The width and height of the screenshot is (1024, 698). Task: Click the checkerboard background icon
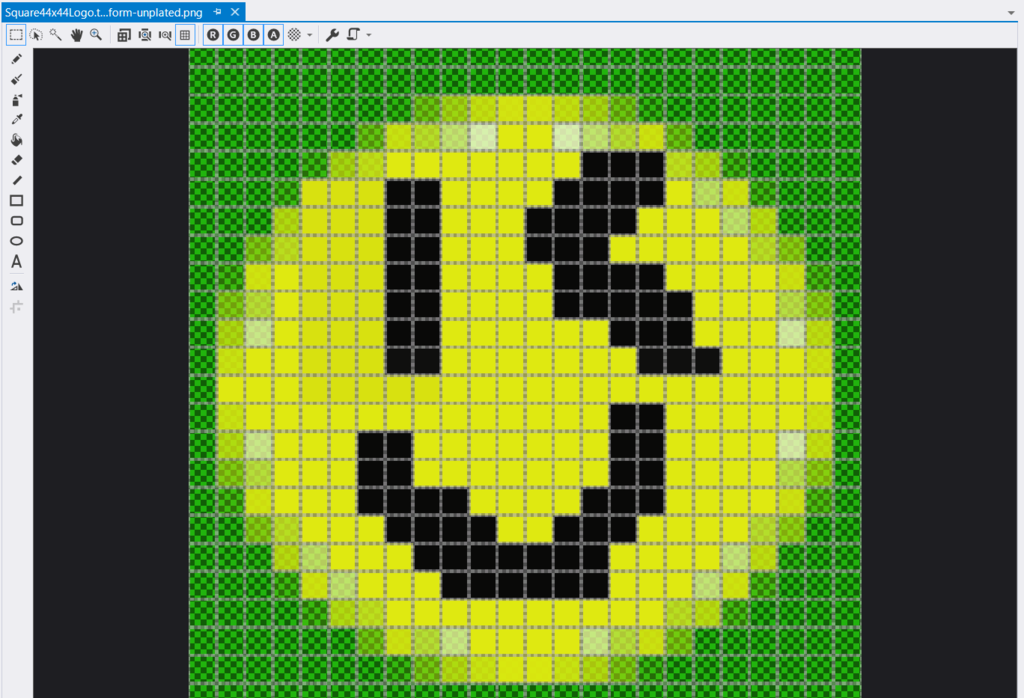click(x=295, y=35)
